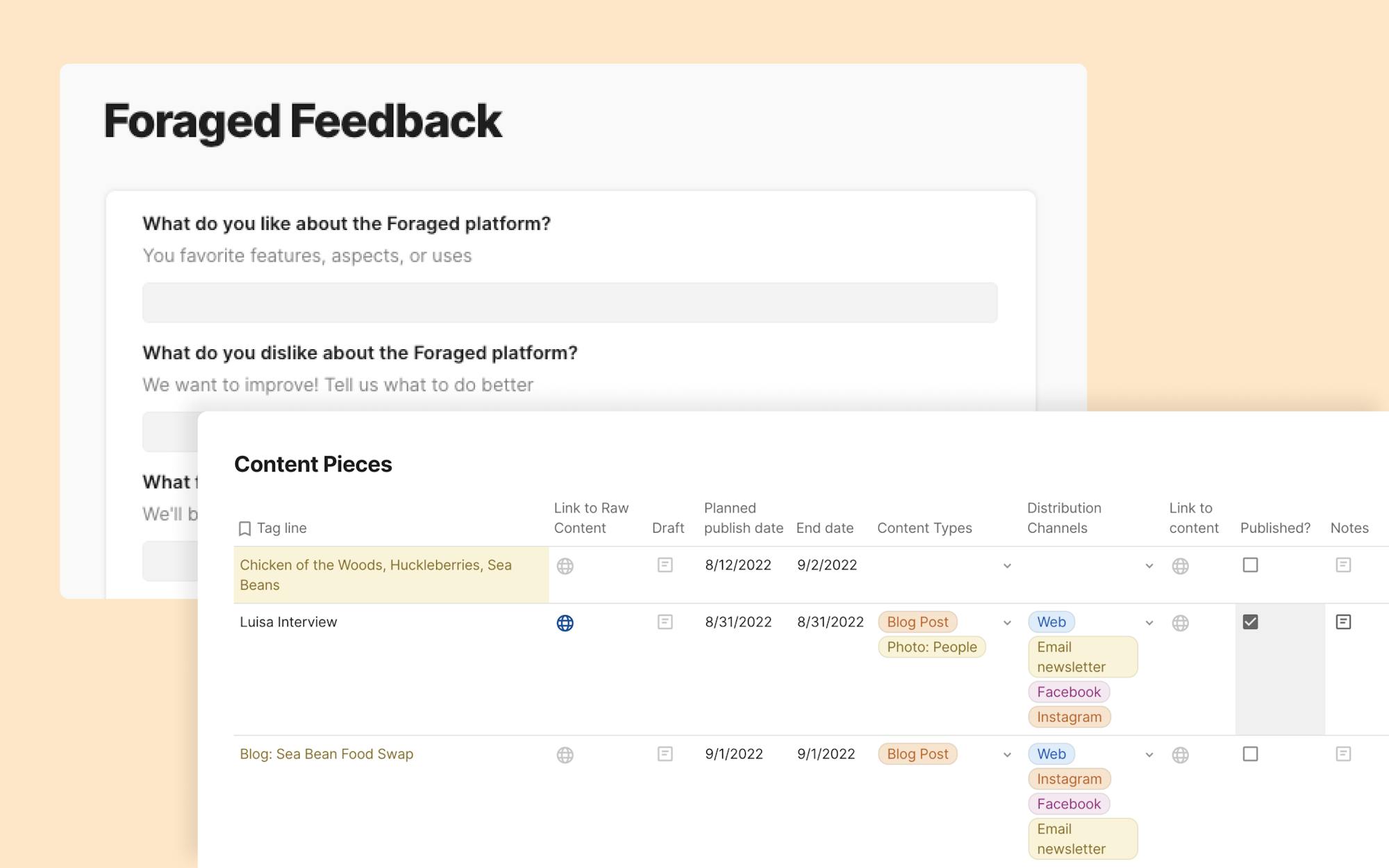The height and width of the screenshot is (868, 1389).
Task: Expand Content Types dropdown for Chicken of the Woods
Action: [1007, 566]
